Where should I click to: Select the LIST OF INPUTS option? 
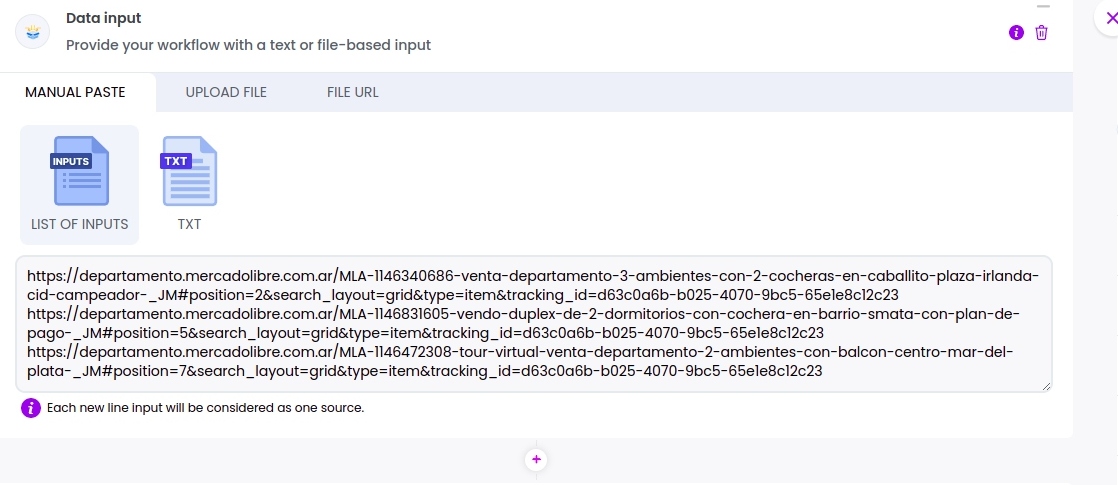click(x=80, y=185)
